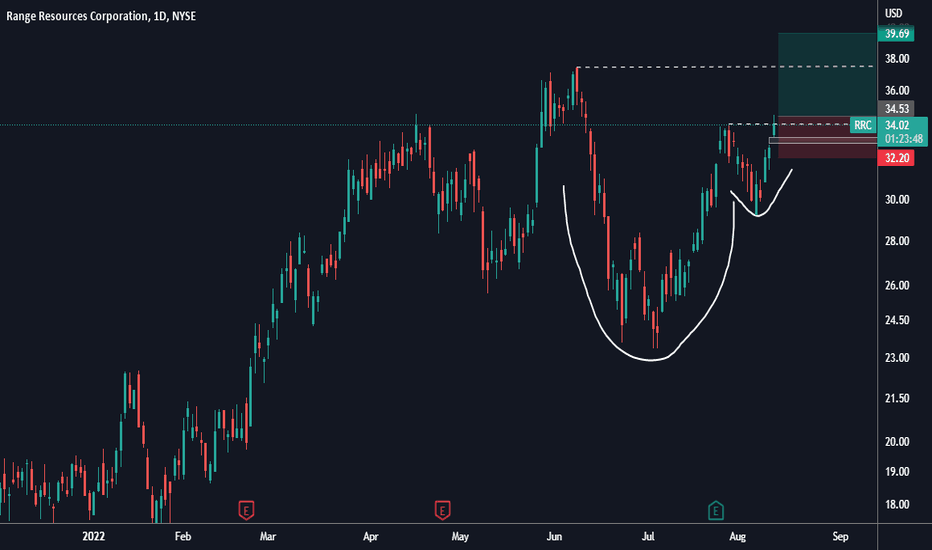Click the Mar time axis label
The height and width of the screenshot is (550, 932).
coord(267,536)
